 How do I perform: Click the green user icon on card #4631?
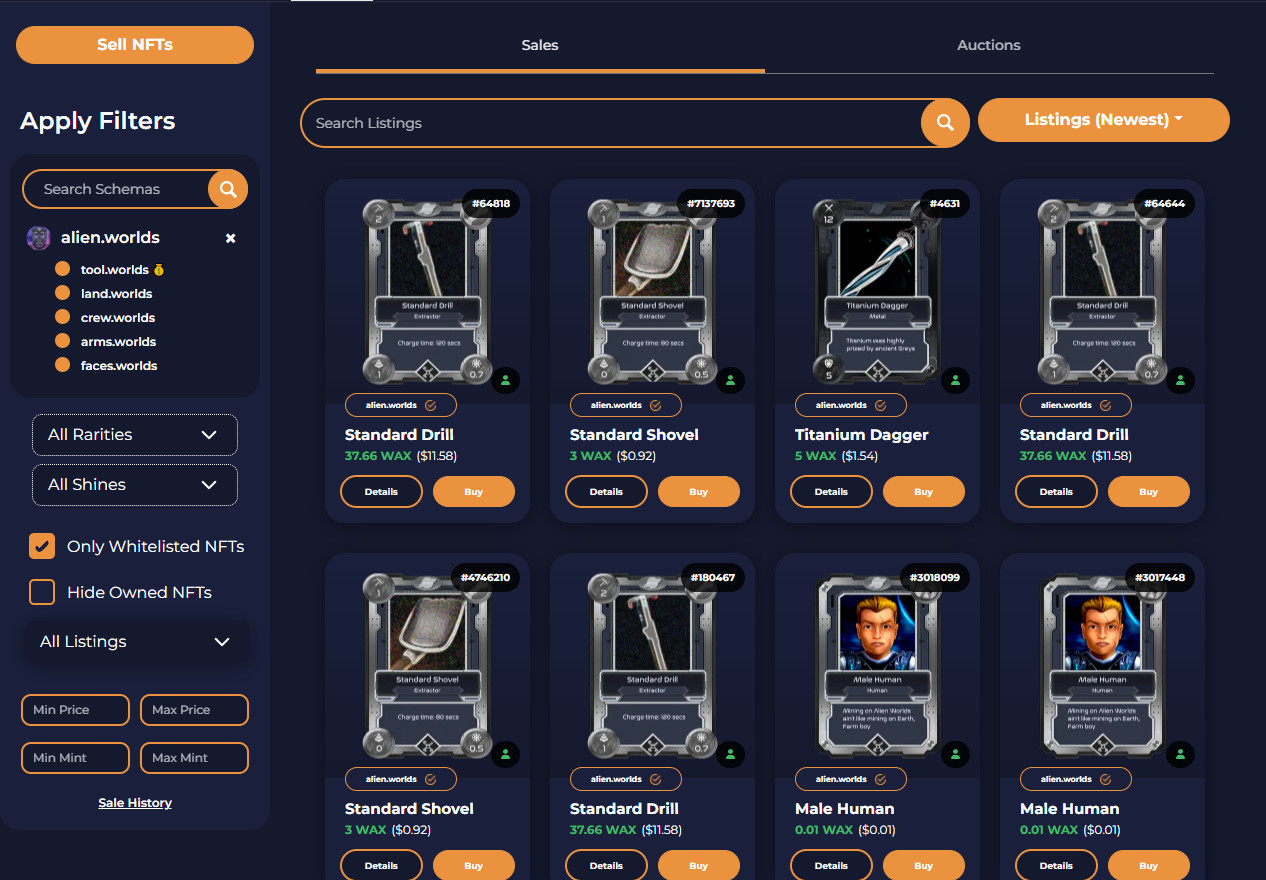(x=956, y=380)
